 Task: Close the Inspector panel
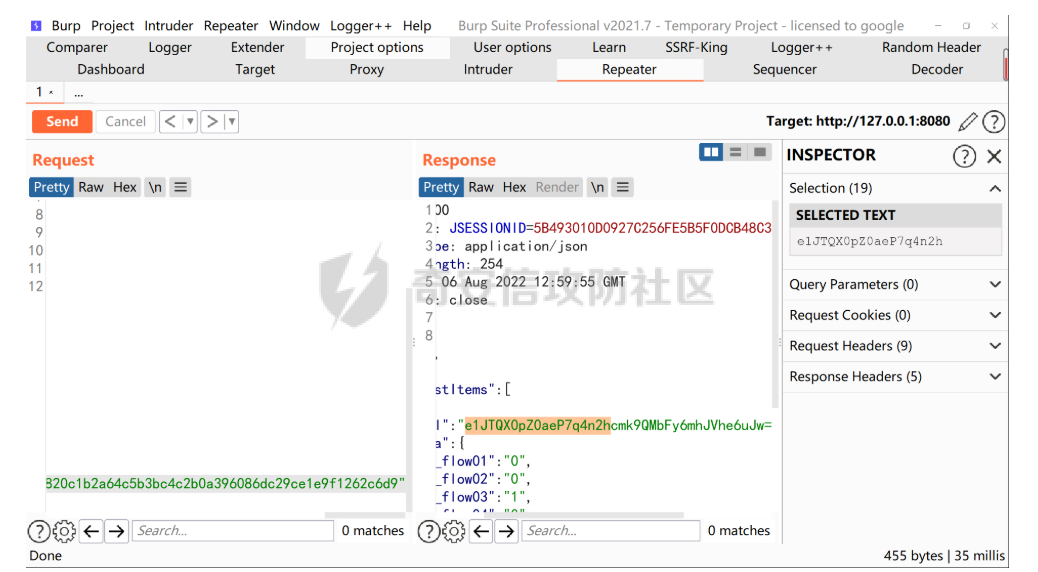[x=994, y=156]
